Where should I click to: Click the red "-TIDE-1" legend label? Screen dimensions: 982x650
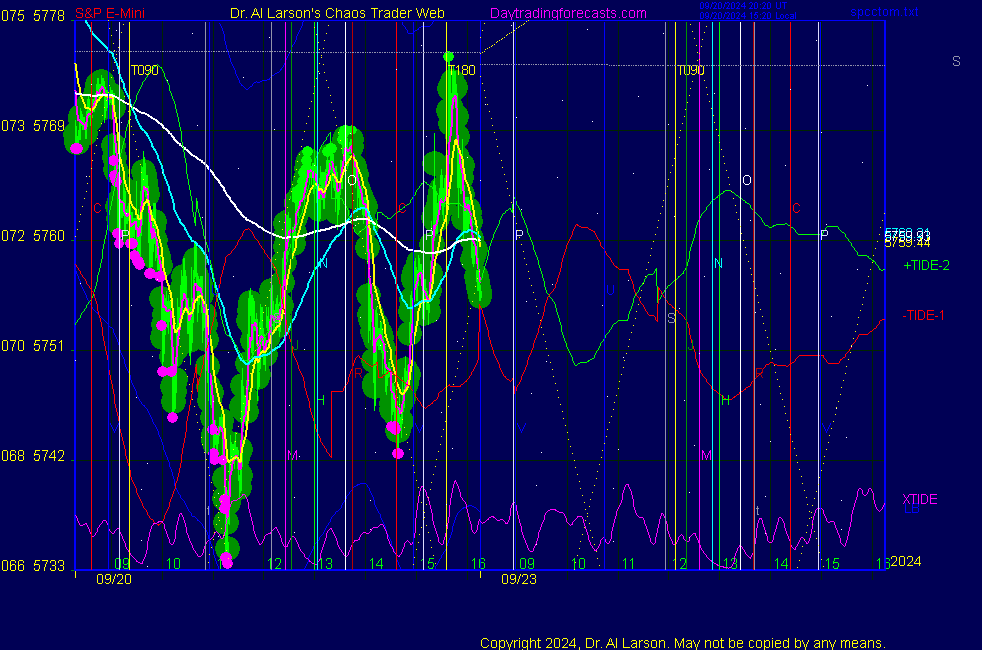[923, 316]
